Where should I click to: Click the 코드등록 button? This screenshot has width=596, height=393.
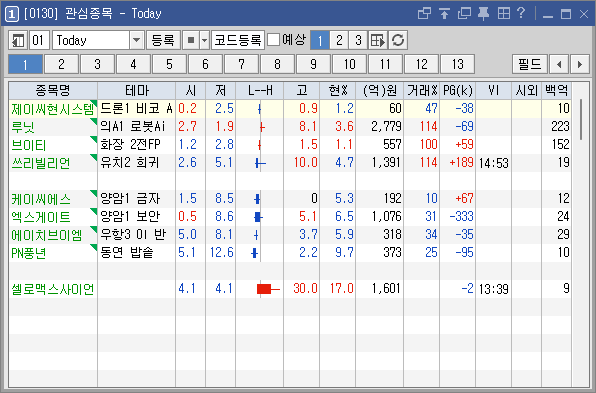point(238,40)
